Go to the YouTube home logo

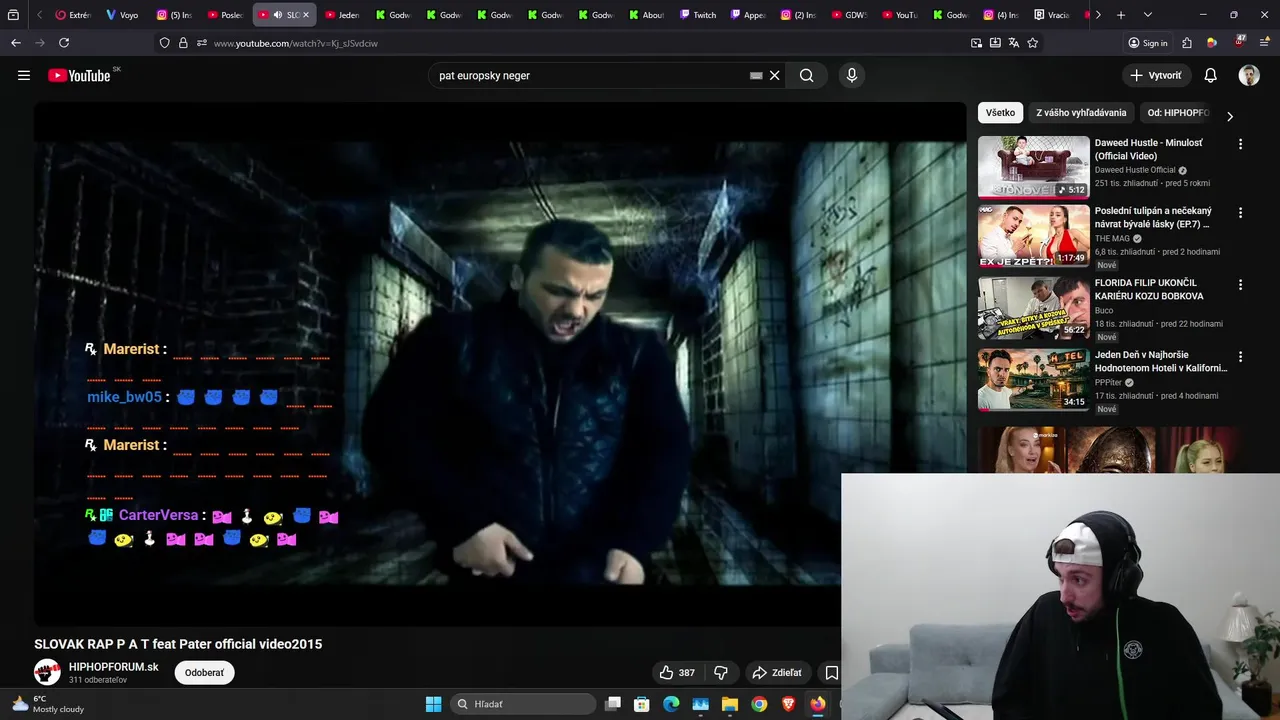click(79, 75)
